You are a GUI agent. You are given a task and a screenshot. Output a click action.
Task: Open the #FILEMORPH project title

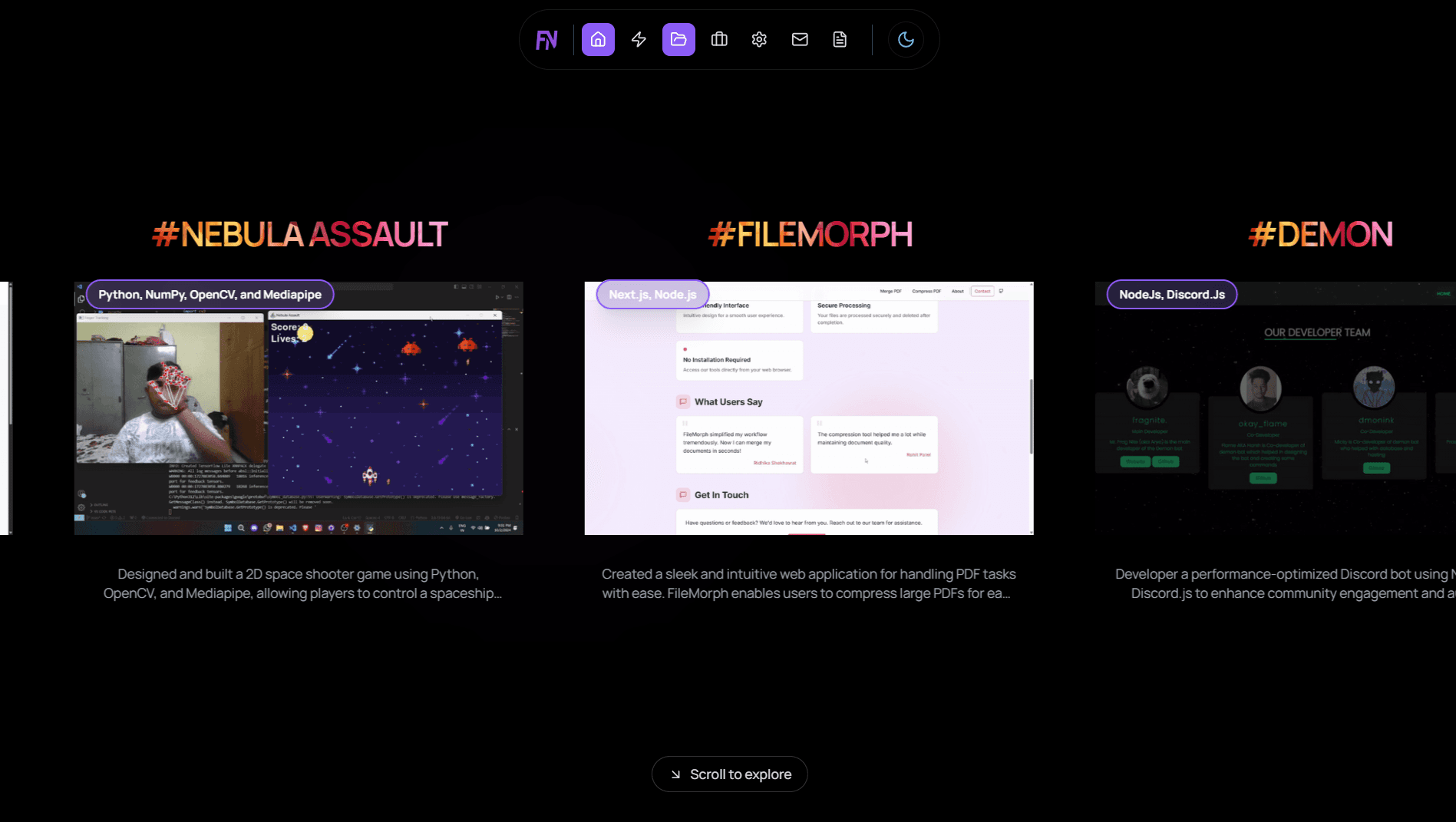point(810,235)
